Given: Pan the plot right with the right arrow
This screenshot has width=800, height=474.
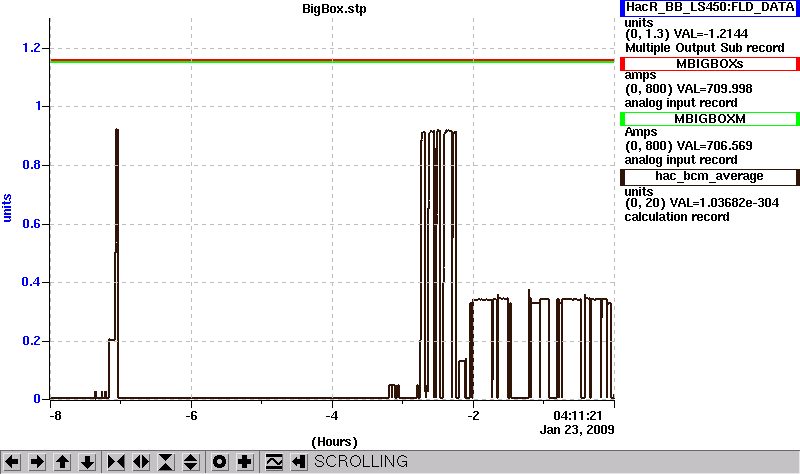Looking at the screenshot, I should (37, 462).
